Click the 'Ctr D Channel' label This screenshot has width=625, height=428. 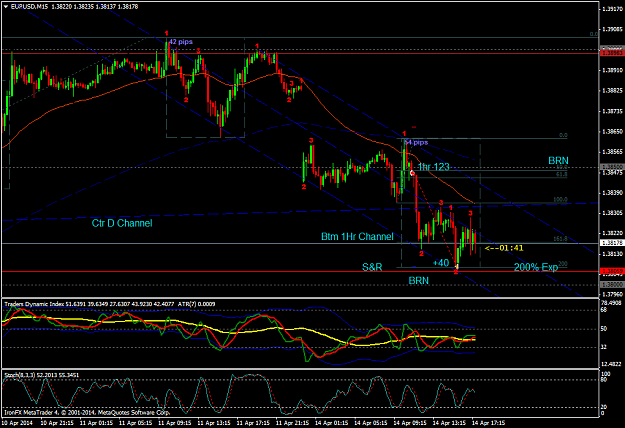click(x=122, y=223)
